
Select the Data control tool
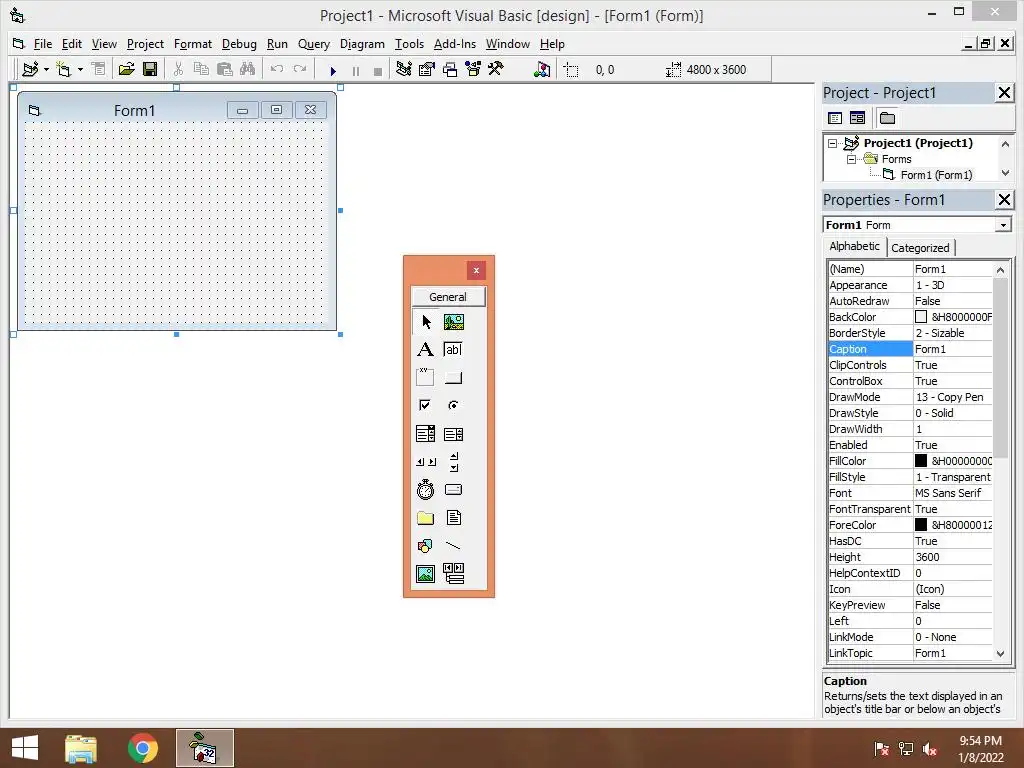click(x=453, y=573)
